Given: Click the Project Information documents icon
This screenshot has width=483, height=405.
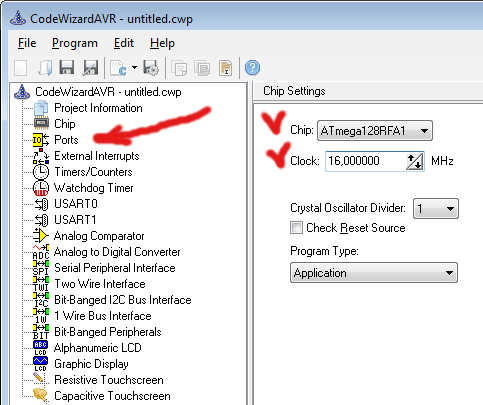Looking at the screenshot, I should click(41, 108).
